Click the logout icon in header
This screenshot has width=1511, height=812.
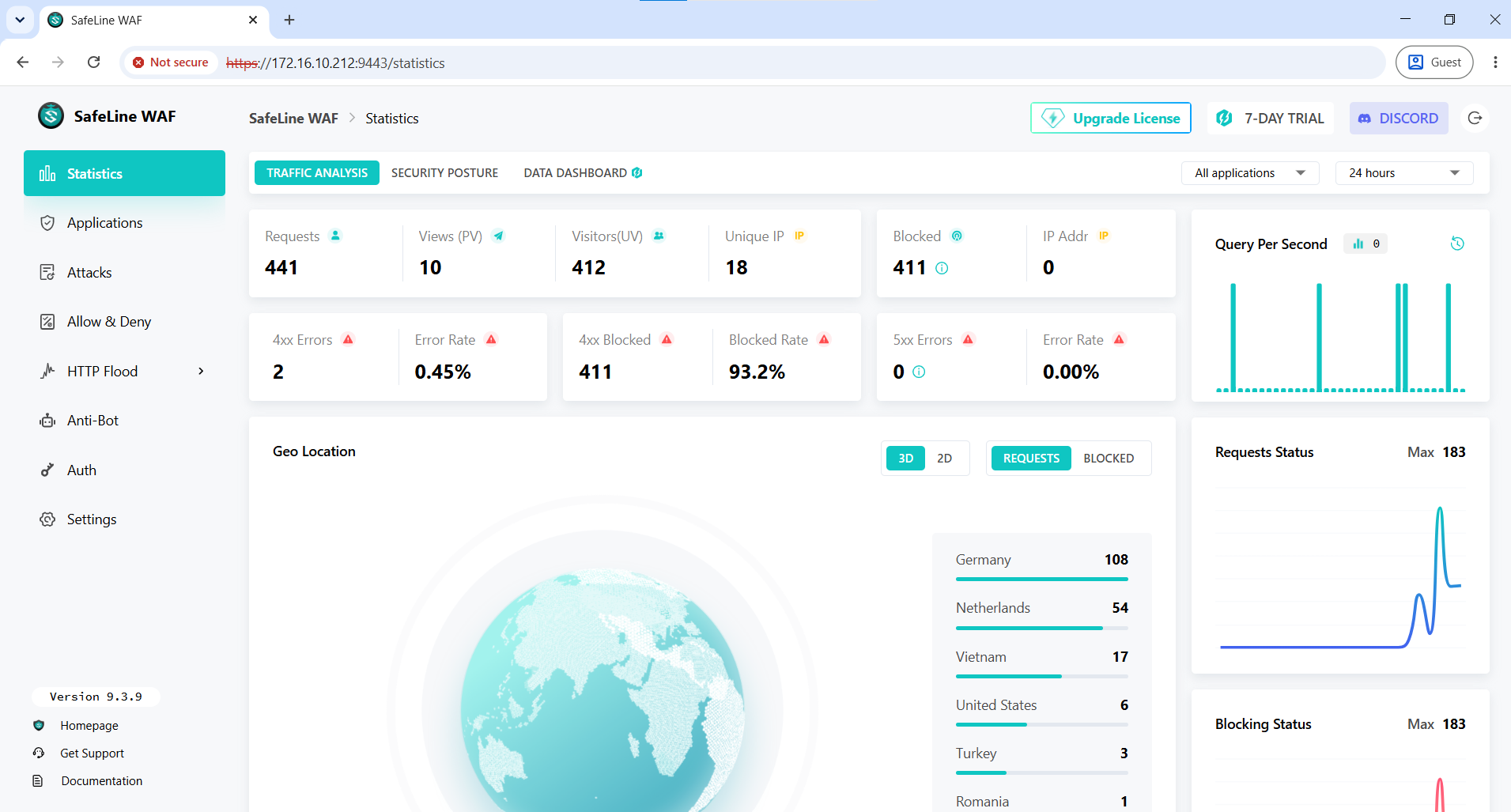(1475, 118)
